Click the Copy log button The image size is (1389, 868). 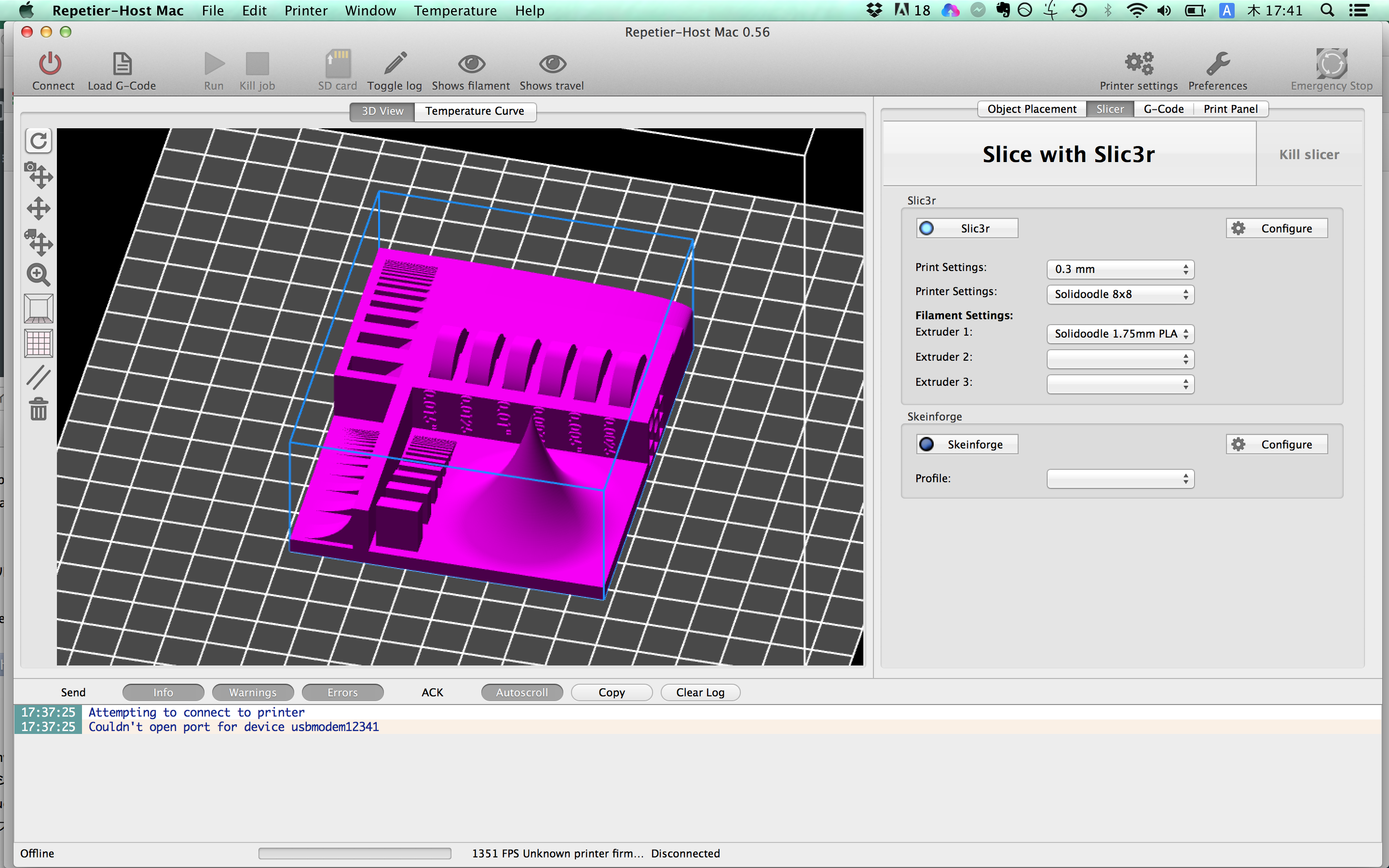612,692
